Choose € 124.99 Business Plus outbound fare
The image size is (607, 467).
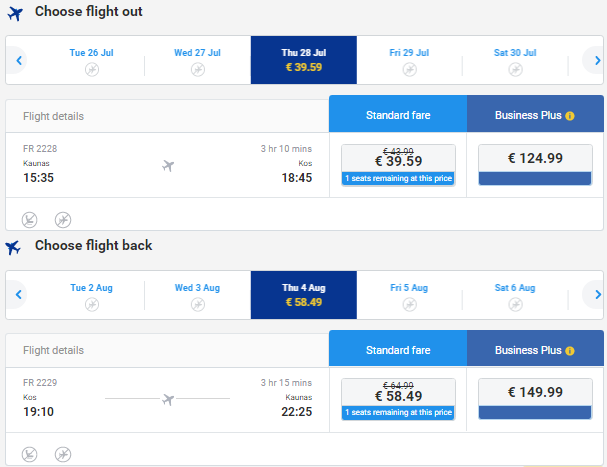[535, 165]
